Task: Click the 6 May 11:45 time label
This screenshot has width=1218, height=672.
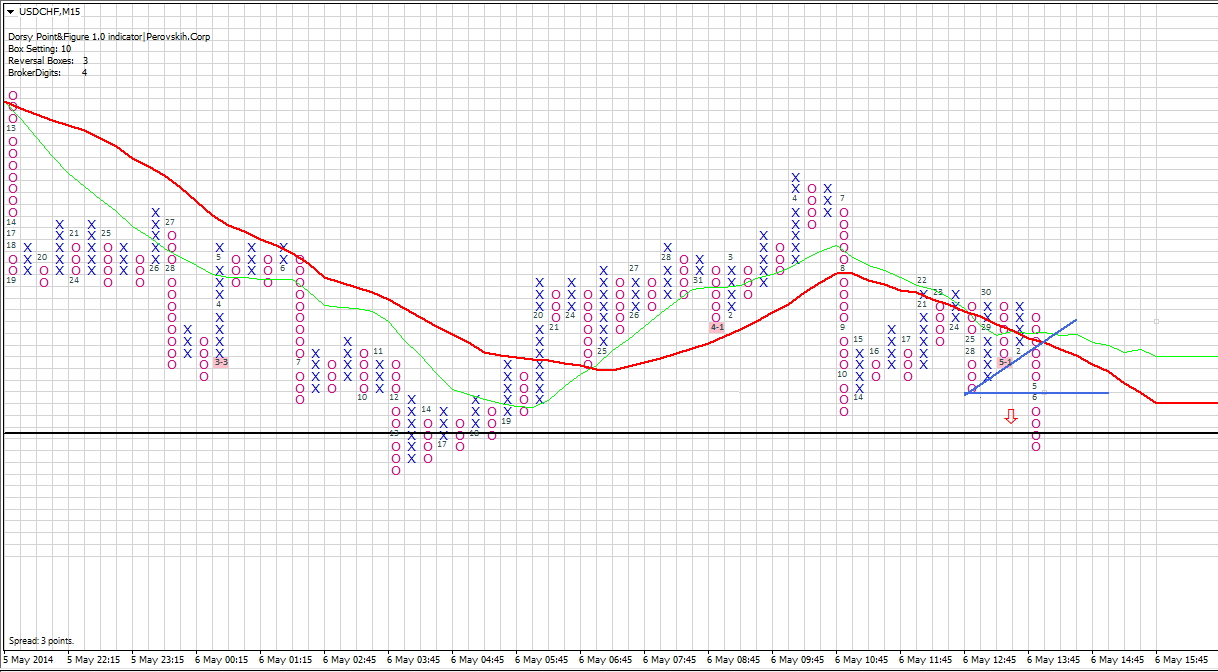Action: tap(926, 660)
